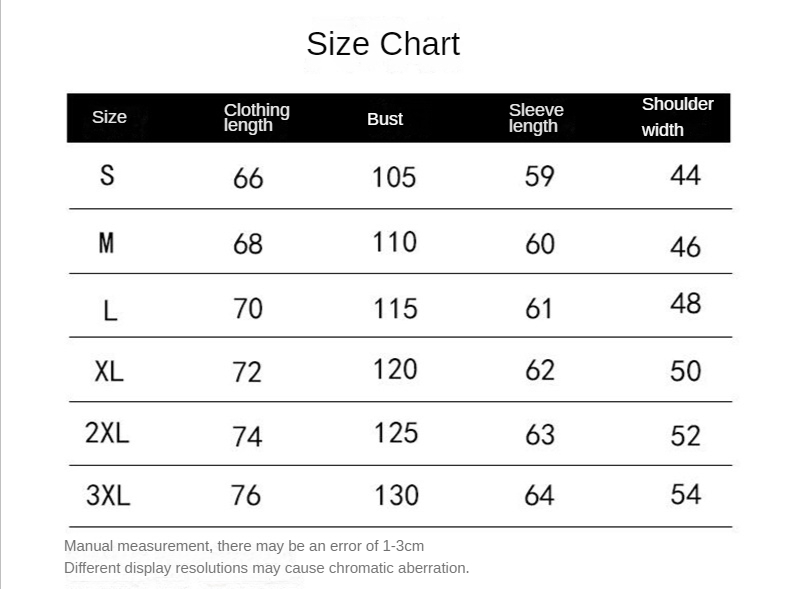Click bust value 105 for size S
This screenshot has width=800, height=589.
[x=394, y=177]
